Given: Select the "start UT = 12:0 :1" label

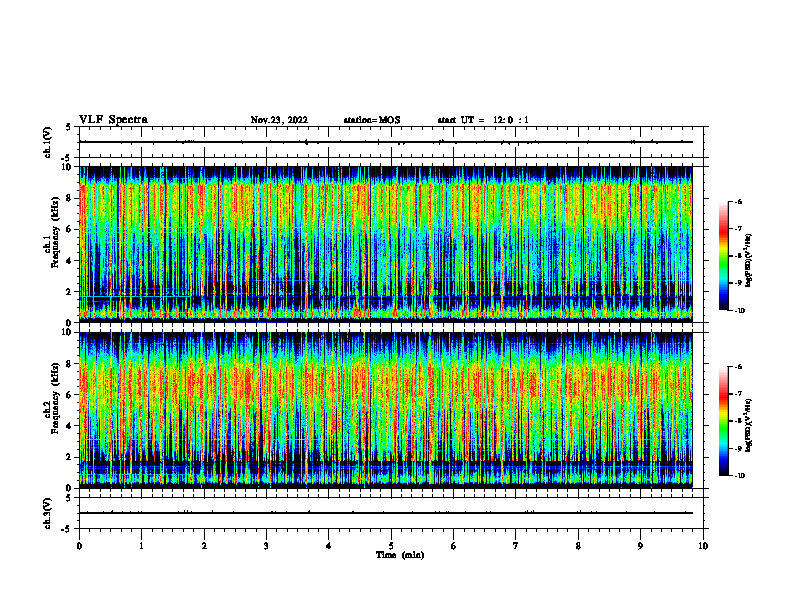Looking at the screenshot, I should (x=483, y=120).
